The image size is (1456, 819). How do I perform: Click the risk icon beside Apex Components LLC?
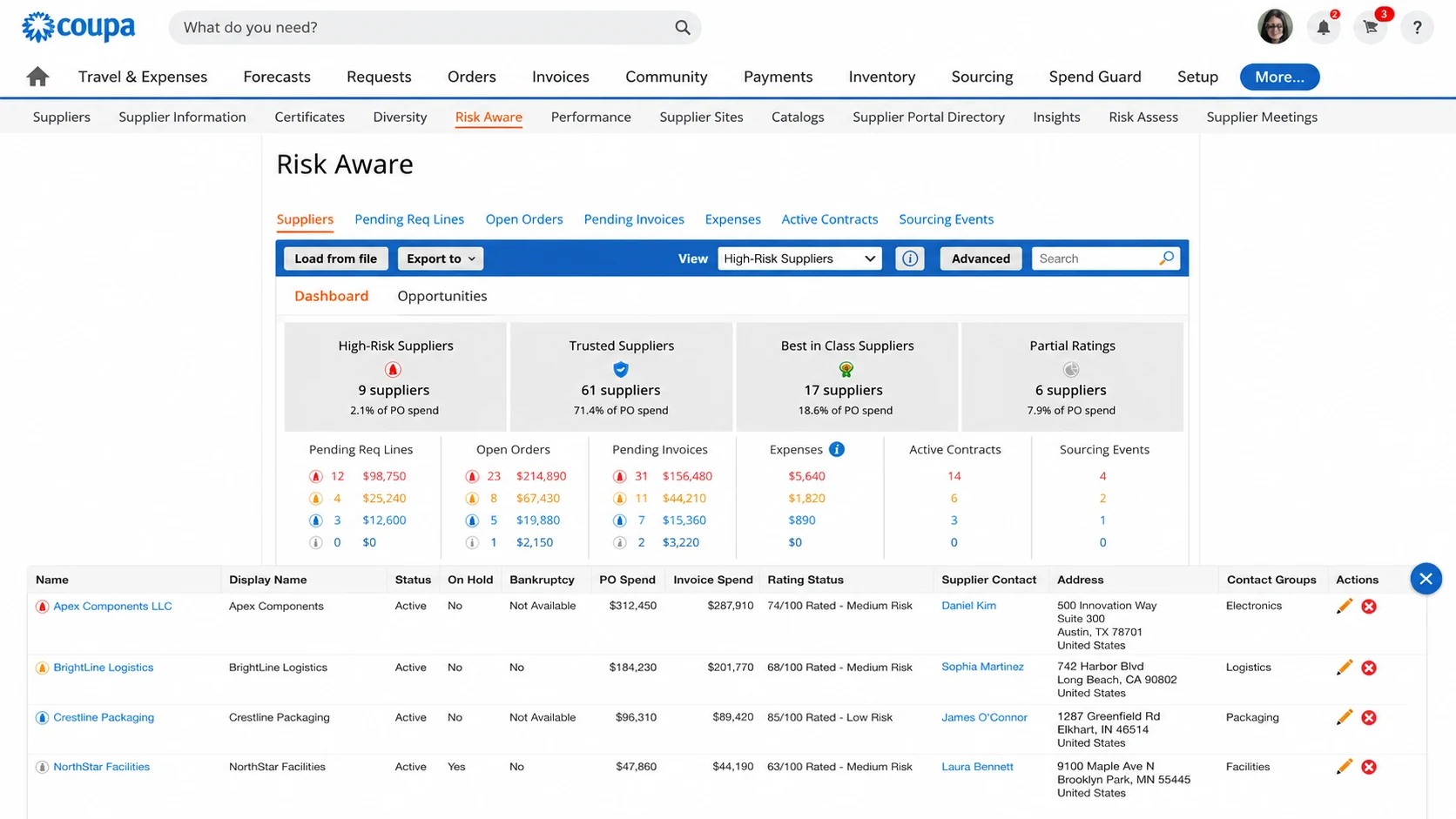pyautogui.click(x=42, y=607)
